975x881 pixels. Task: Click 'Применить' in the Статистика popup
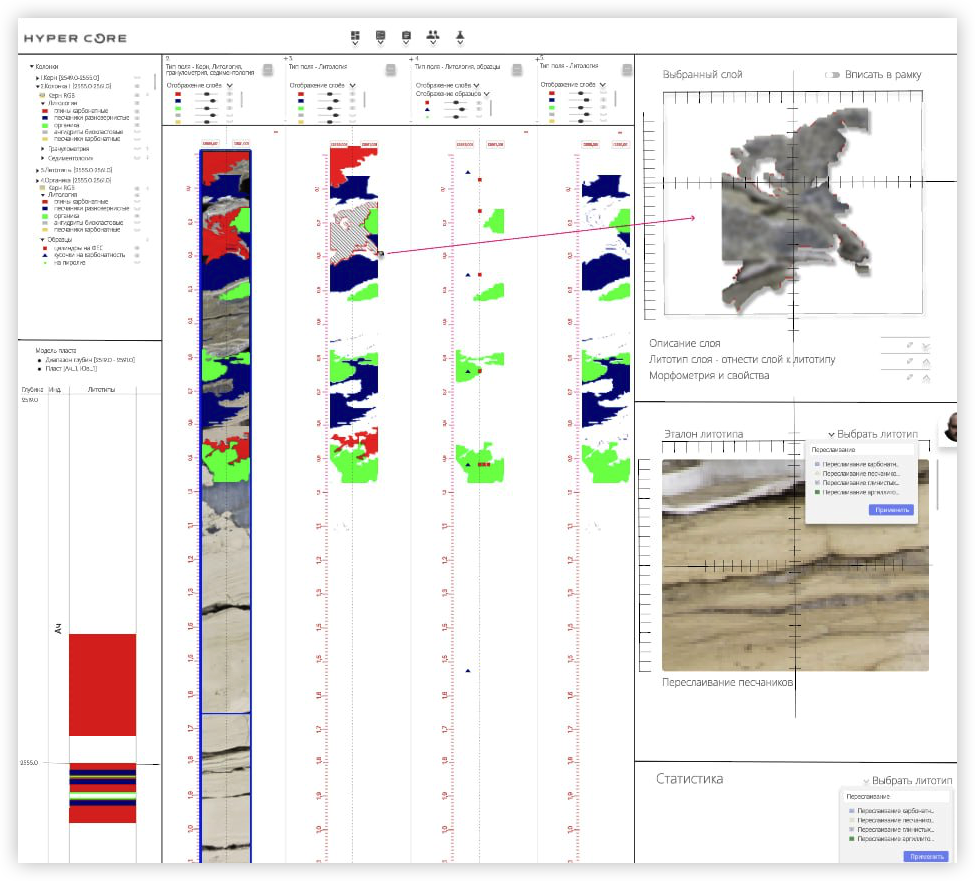(926, 857)
